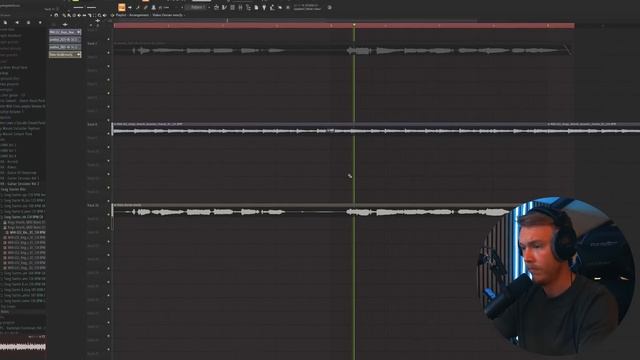Screen dimensions: 640x360
Task: Select the first item in the picker panel
Action: pos(65,32)
